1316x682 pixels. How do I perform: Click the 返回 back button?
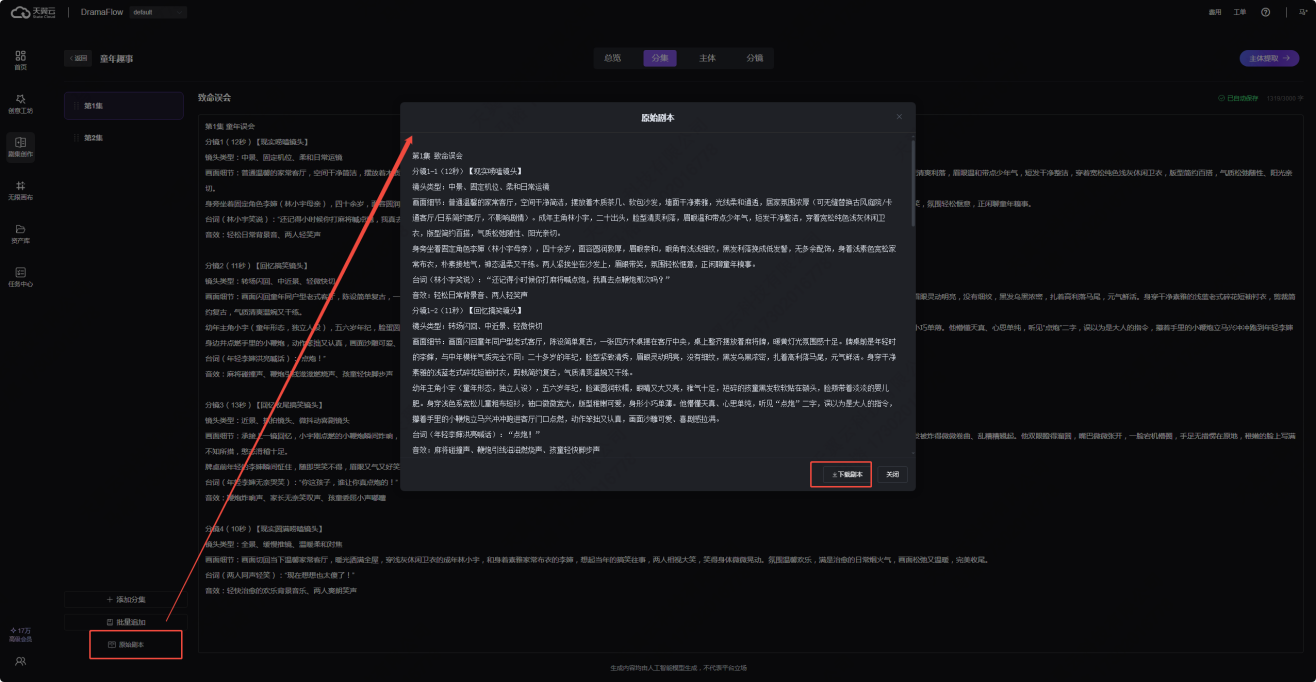click(78, 58)
